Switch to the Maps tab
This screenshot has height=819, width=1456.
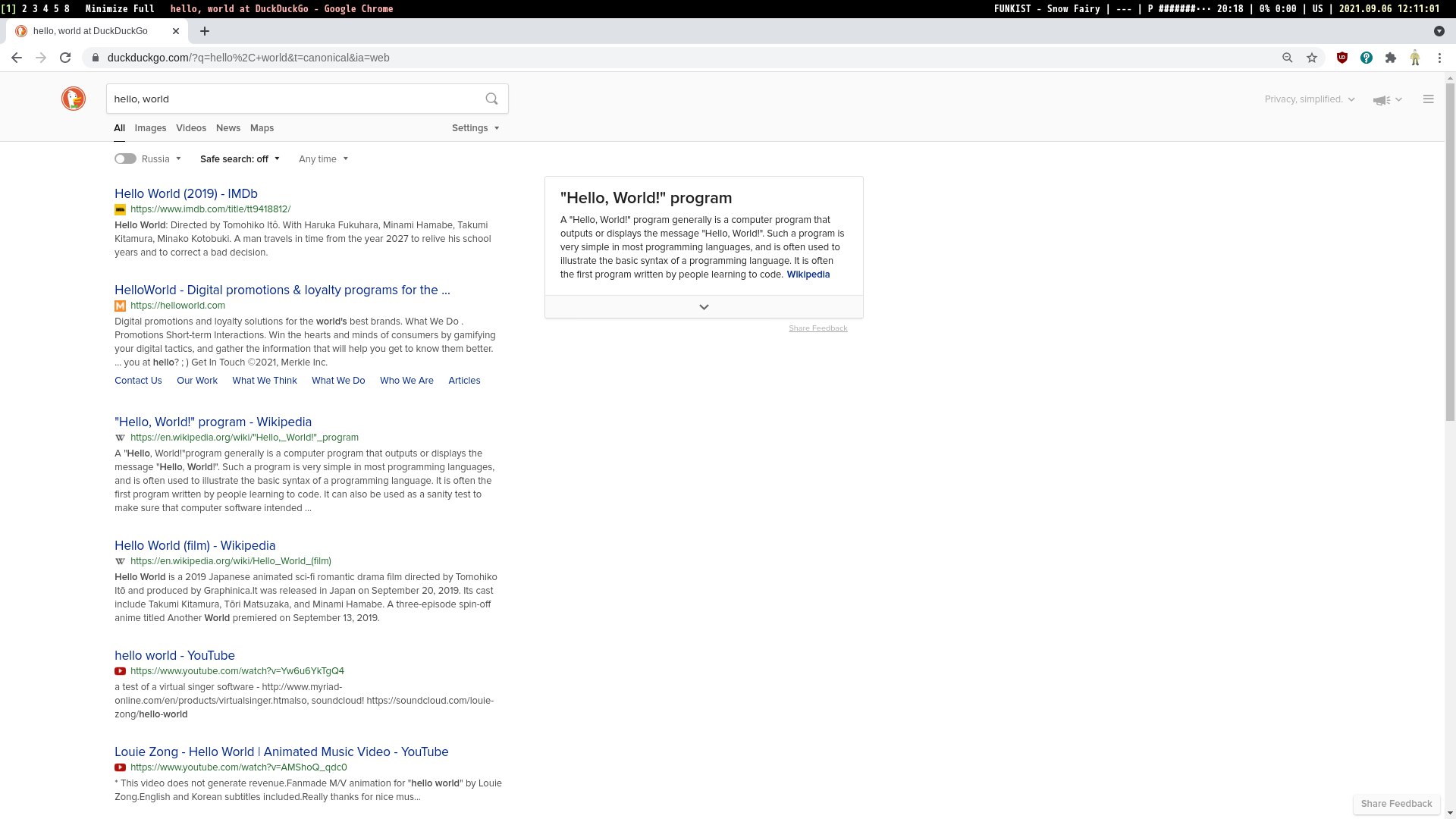pyautogui.click(x=262, y=128)
